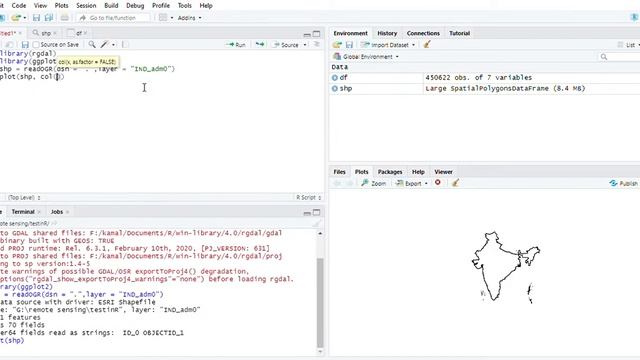Save script icon in editor toolbar

tap(25, 44)
